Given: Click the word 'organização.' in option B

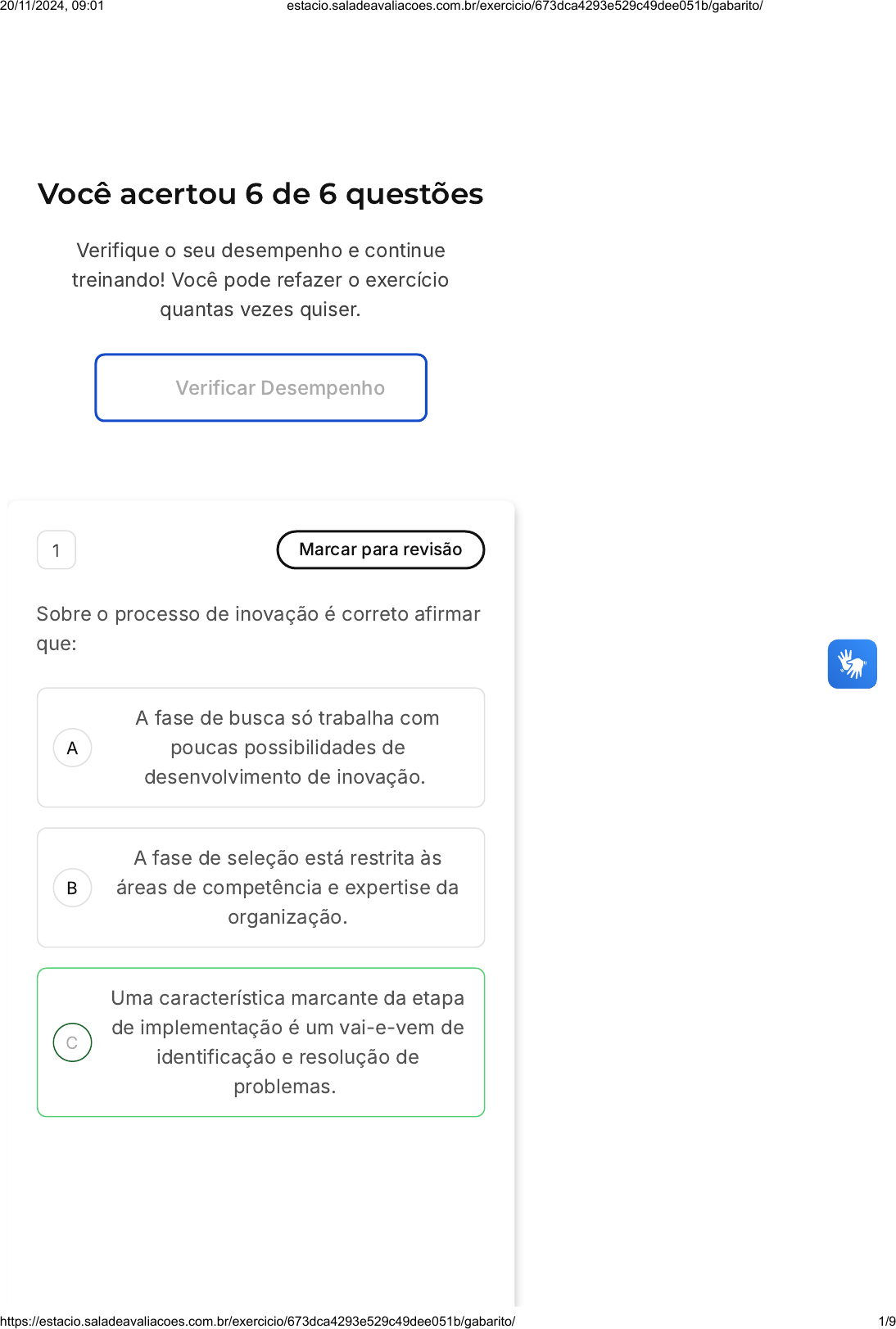Looking at the screenshot, I should 287,917.
